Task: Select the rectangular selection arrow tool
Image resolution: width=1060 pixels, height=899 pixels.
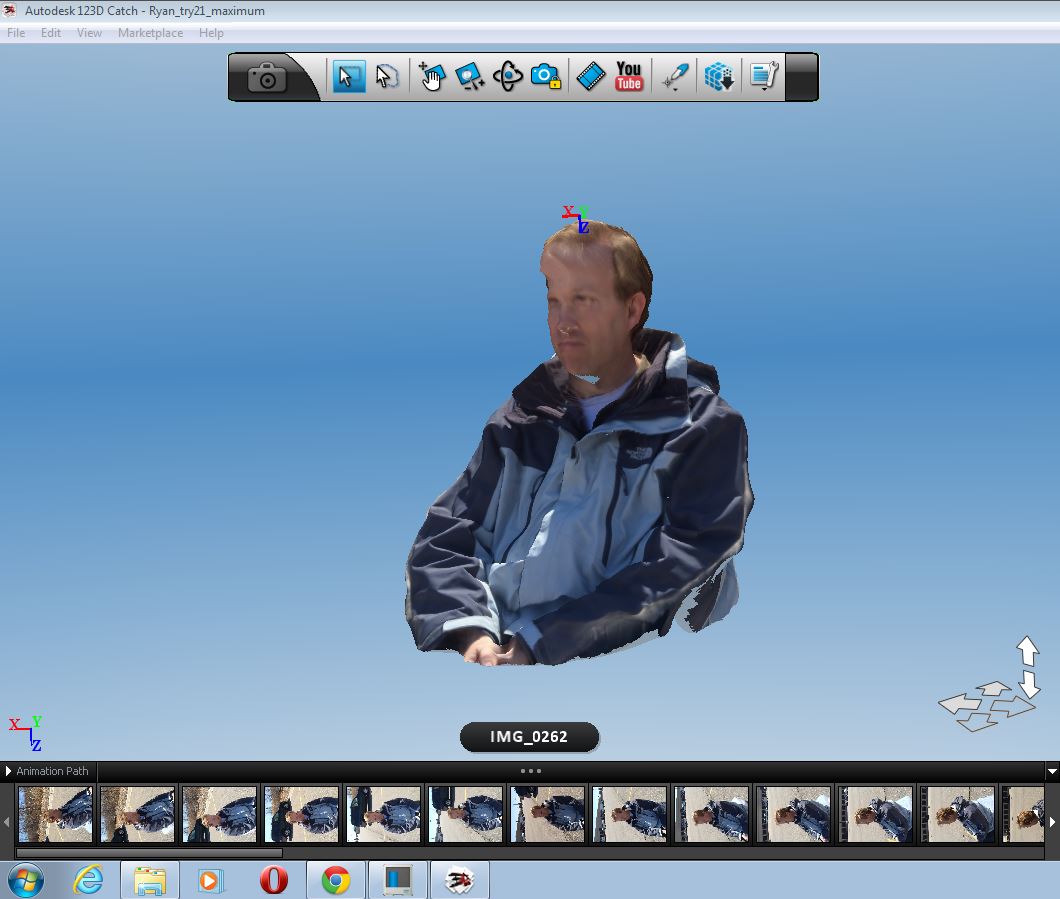Action: coord(349,76)
